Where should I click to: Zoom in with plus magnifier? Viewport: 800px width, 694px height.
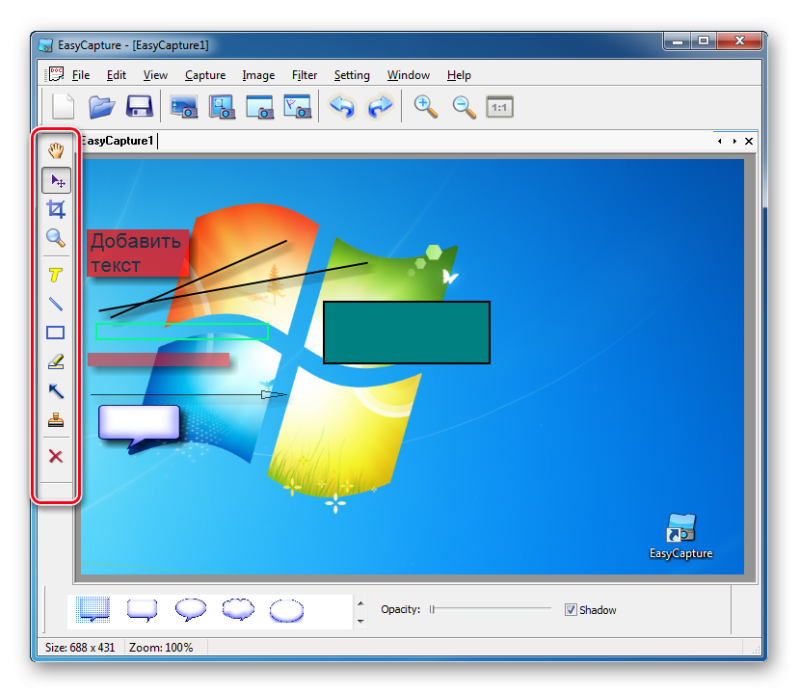425,107
